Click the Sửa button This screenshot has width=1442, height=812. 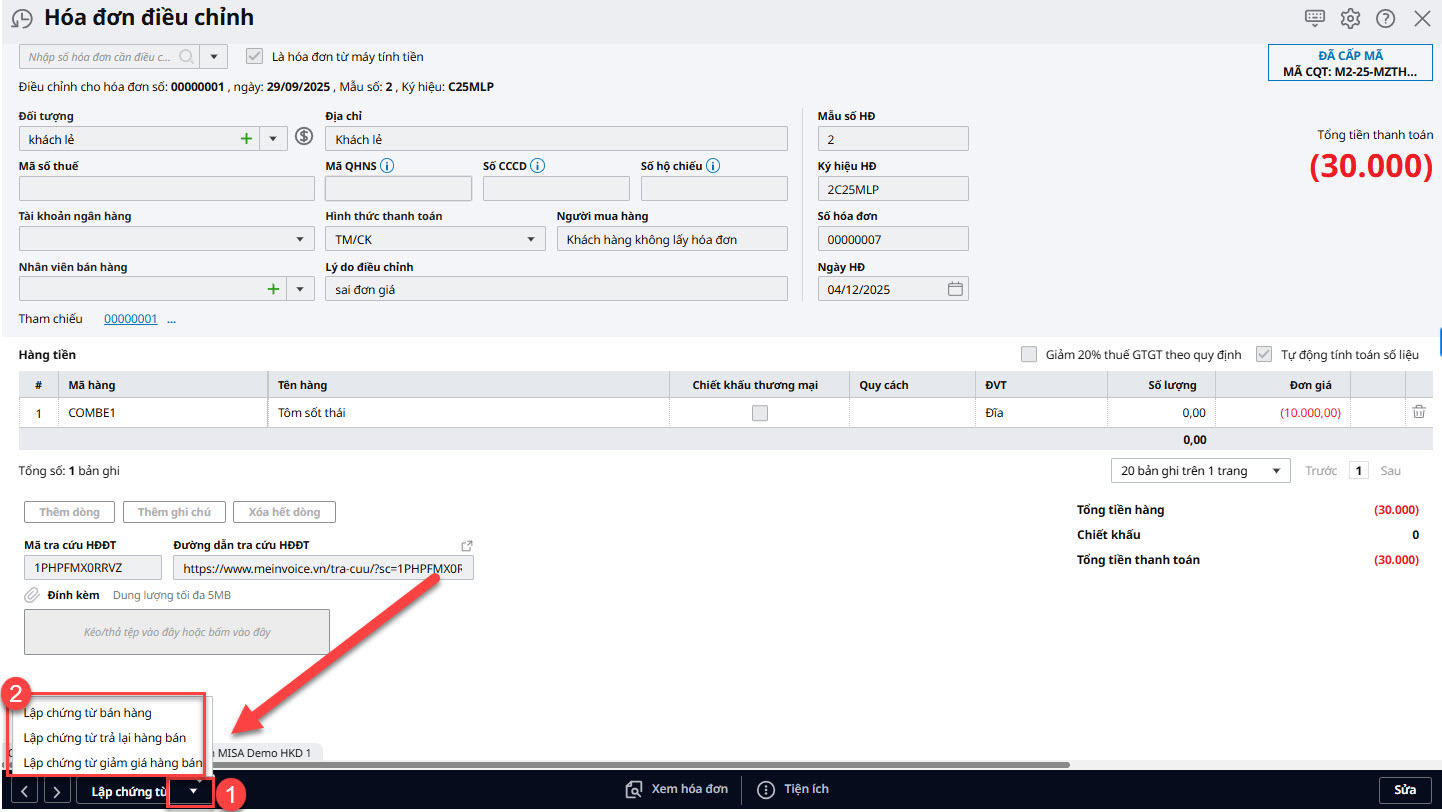coord(1404,790)
